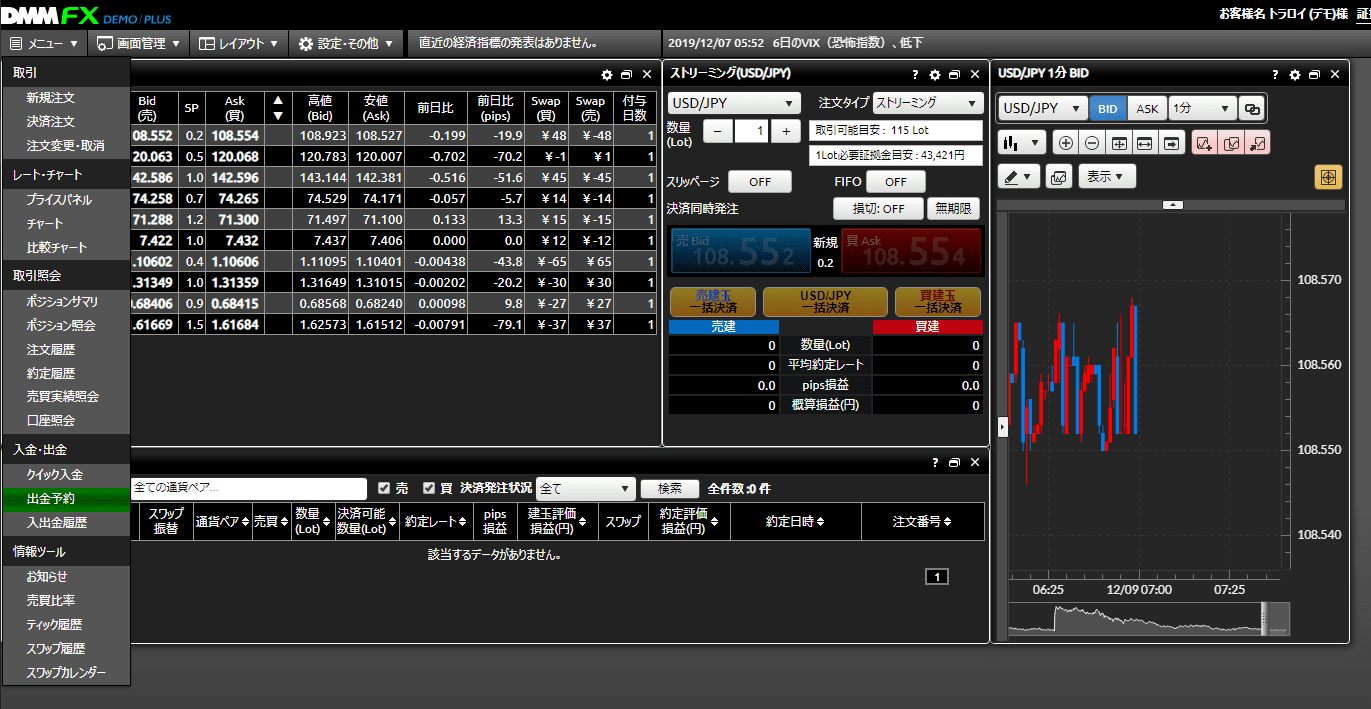Click the zoom in icon on chart toolbar
The image size is (1371, 709).
point(1067,143)
